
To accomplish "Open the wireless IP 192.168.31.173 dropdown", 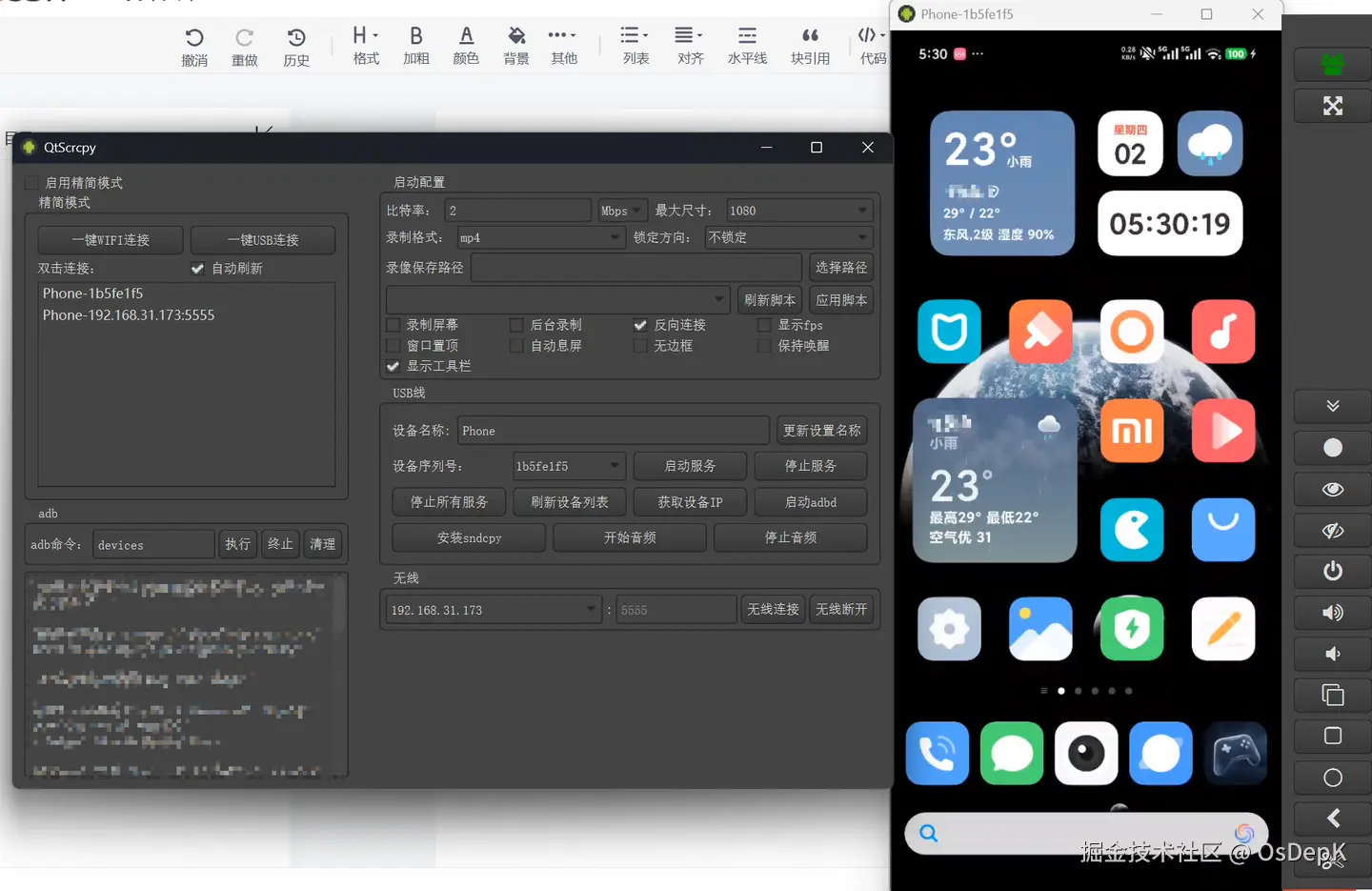I will point(494,610).
